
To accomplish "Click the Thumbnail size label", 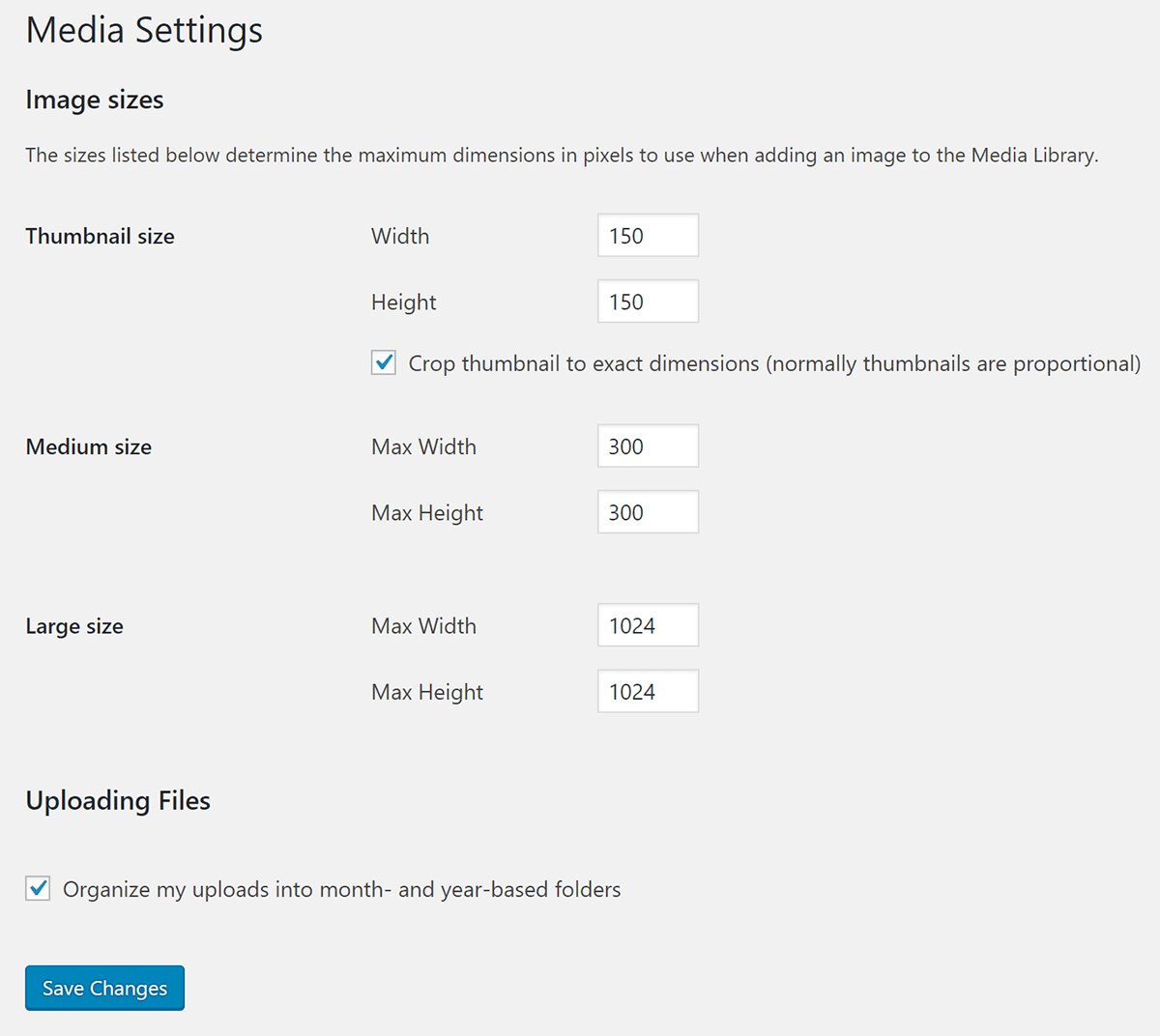I will 100,236.
